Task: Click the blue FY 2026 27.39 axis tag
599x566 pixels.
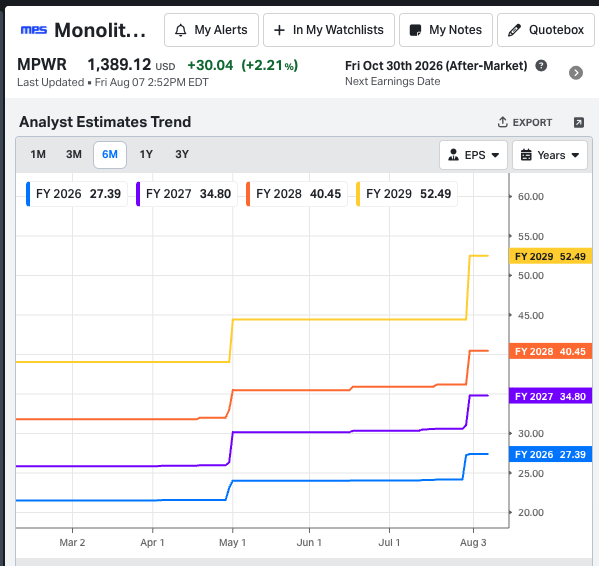Action: [x=550, y=454]
